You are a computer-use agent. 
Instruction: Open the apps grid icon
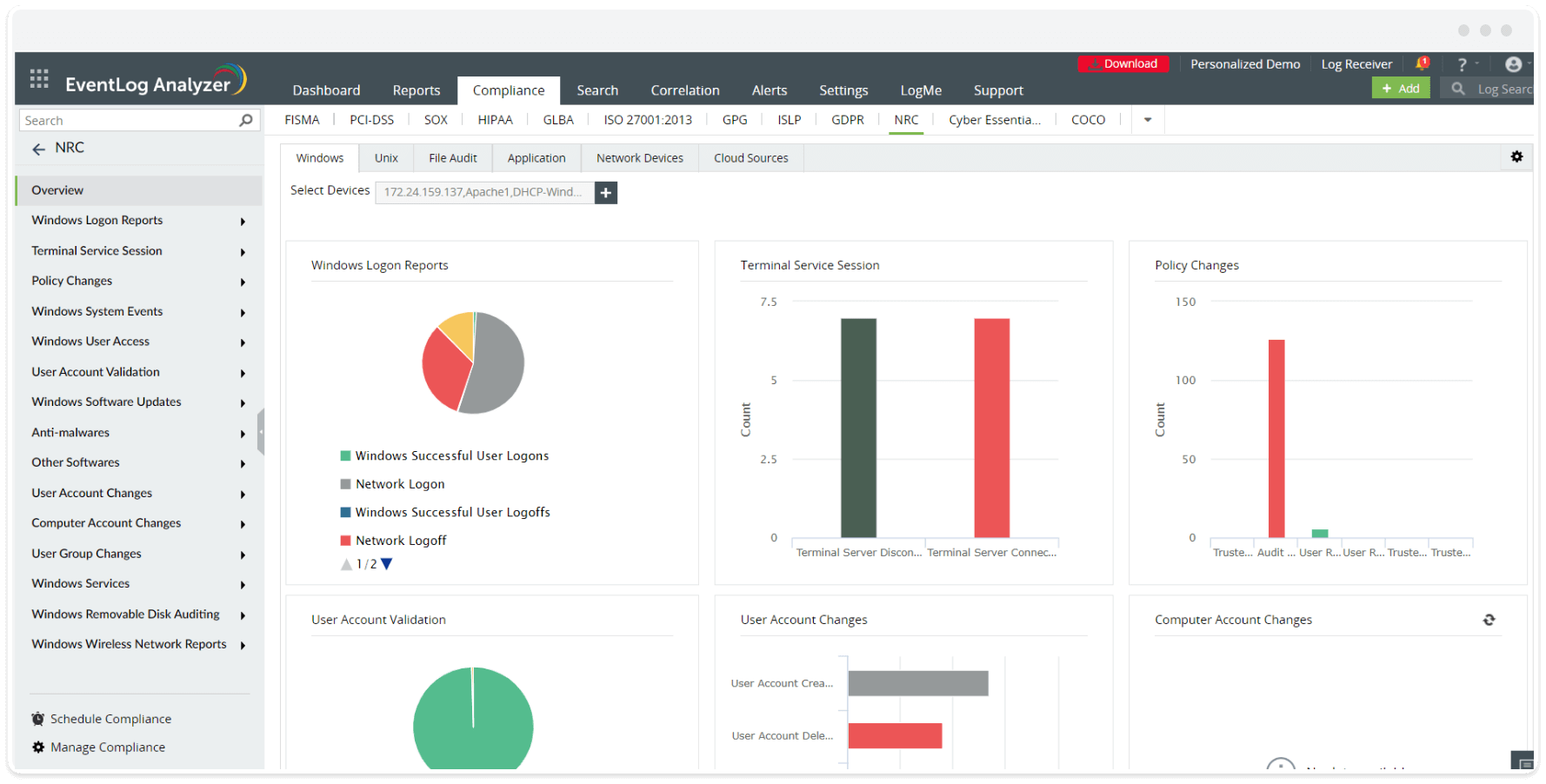coord(39,79)
